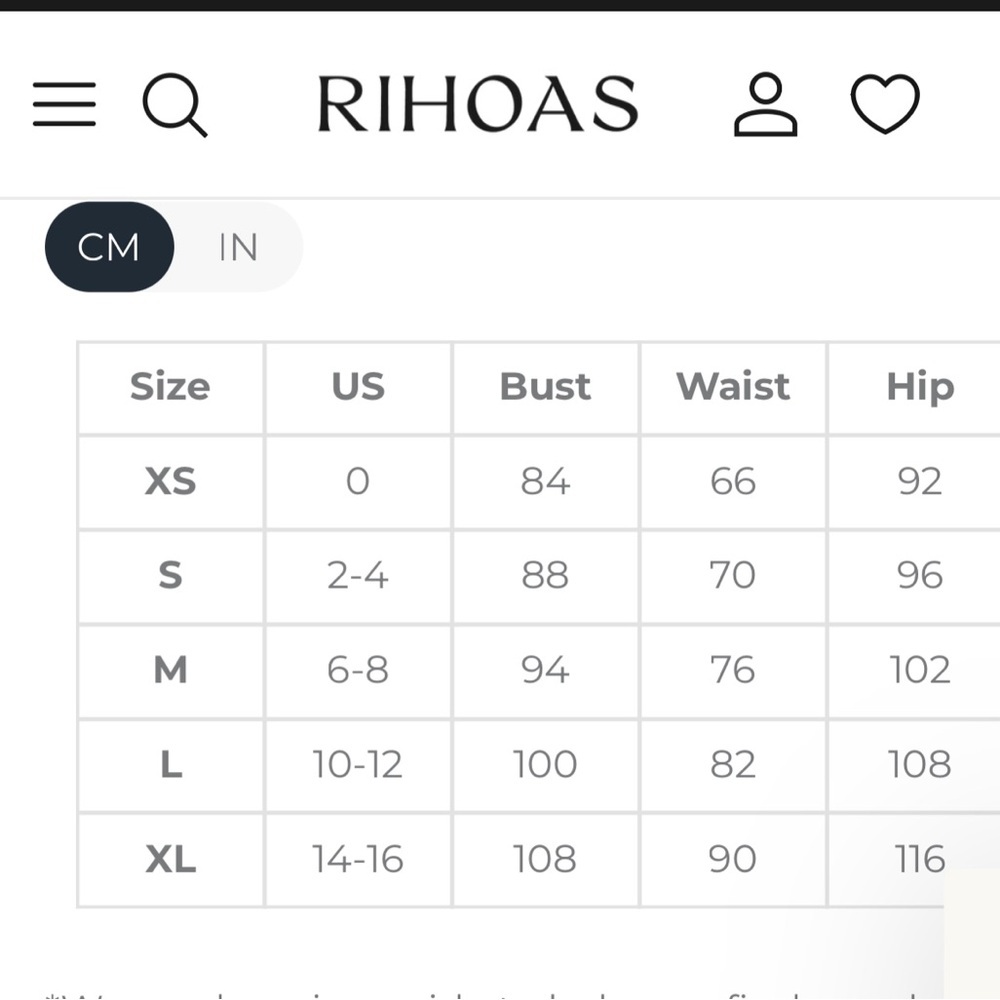Select the L size row label

[x=170, y=764]
